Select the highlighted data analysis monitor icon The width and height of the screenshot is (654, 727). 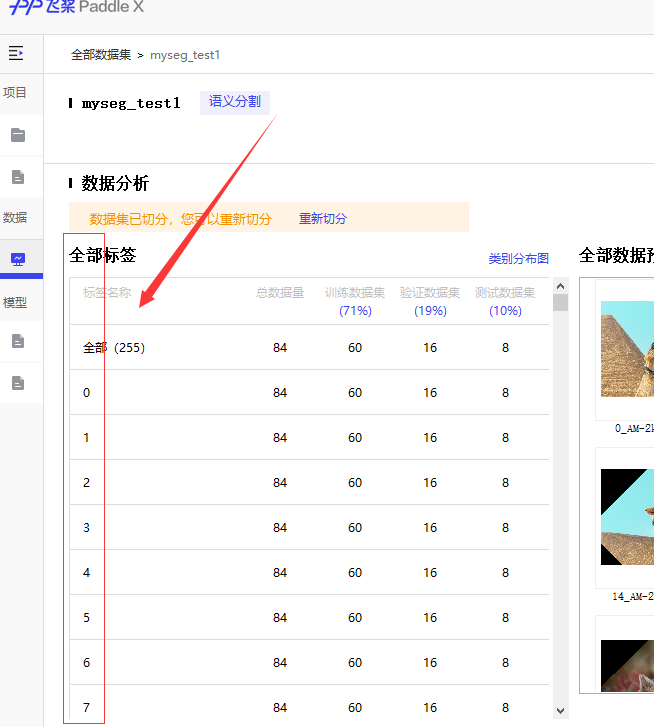coord(18,259)
